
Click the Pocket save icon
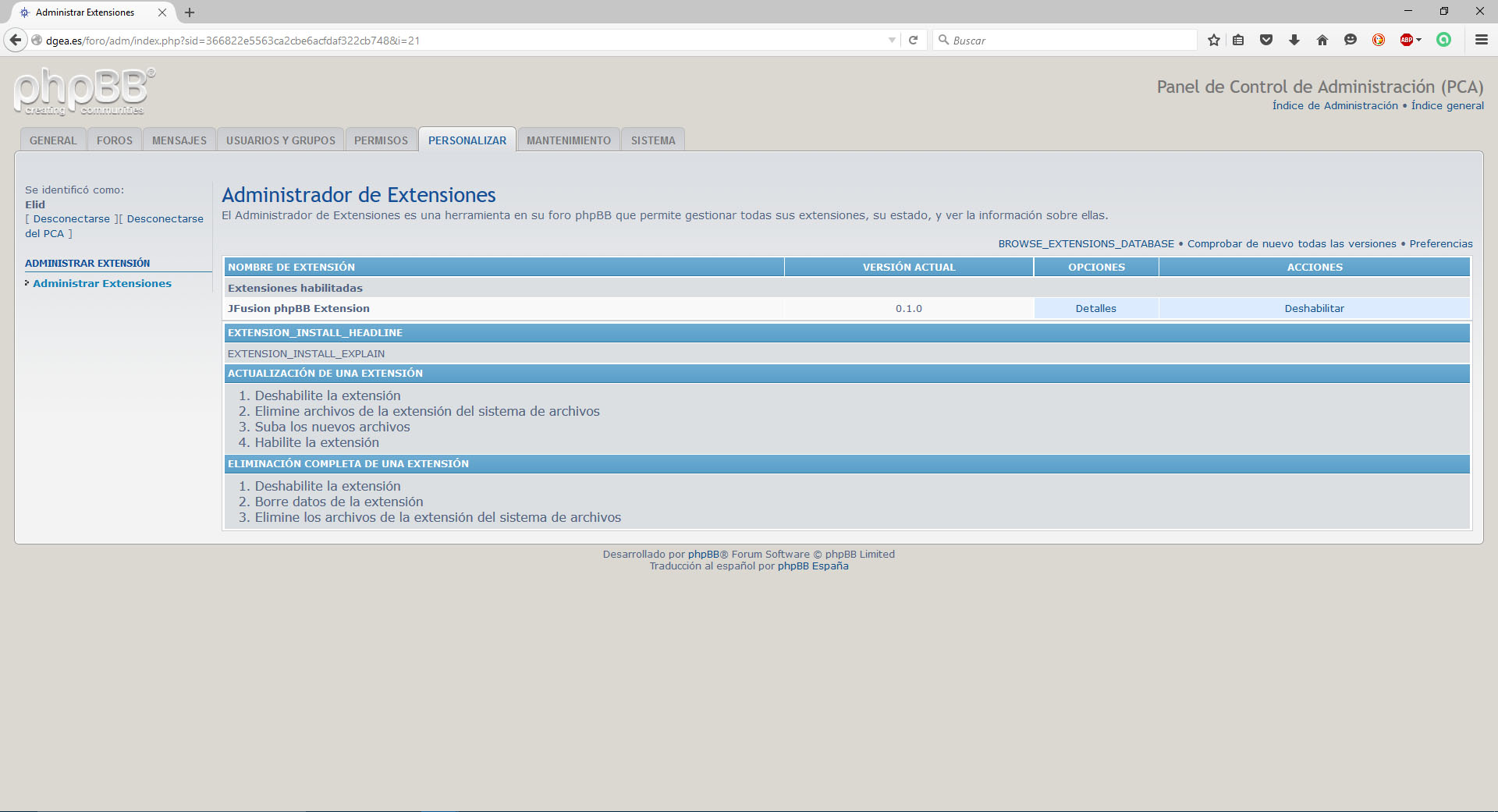tap(1266, 40)
